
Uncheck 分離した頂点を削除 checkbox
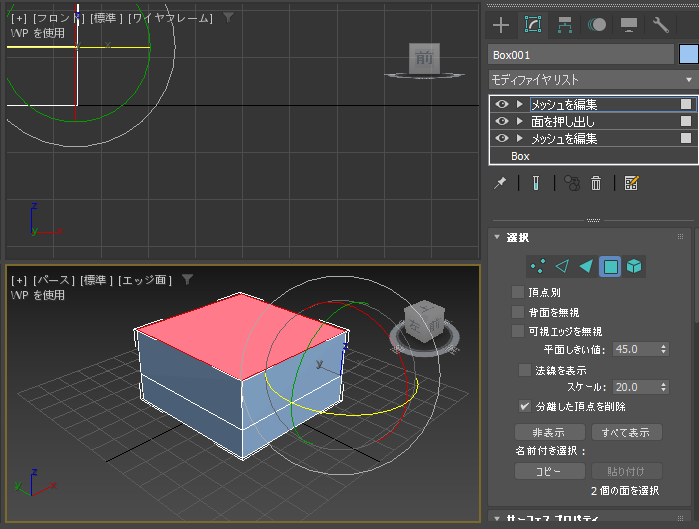click(525, 406)
